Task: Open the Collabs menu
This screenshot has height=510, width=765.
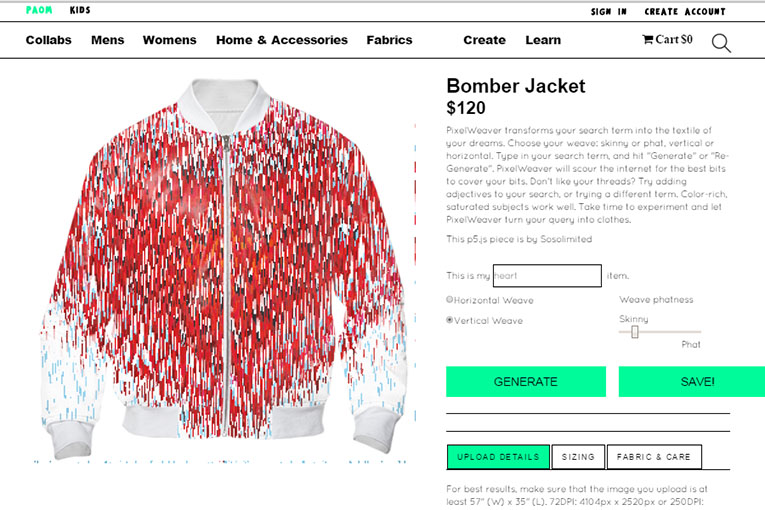Action: pos(48,40)
